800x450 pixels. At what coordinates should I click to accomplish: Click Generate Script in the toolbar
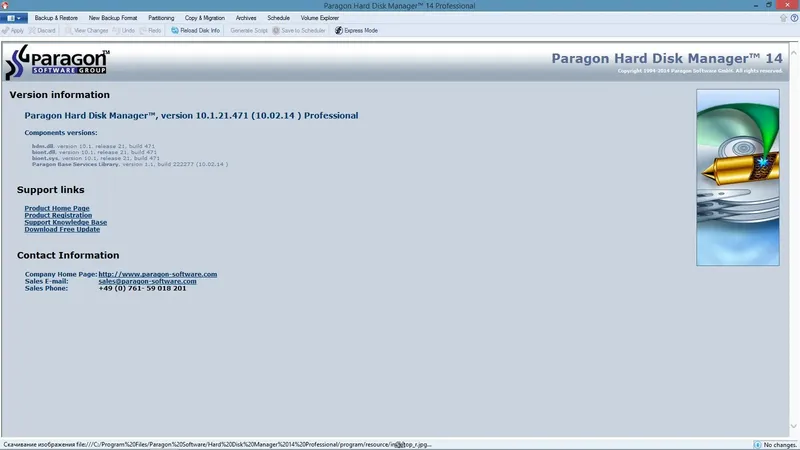click(248, 31)
